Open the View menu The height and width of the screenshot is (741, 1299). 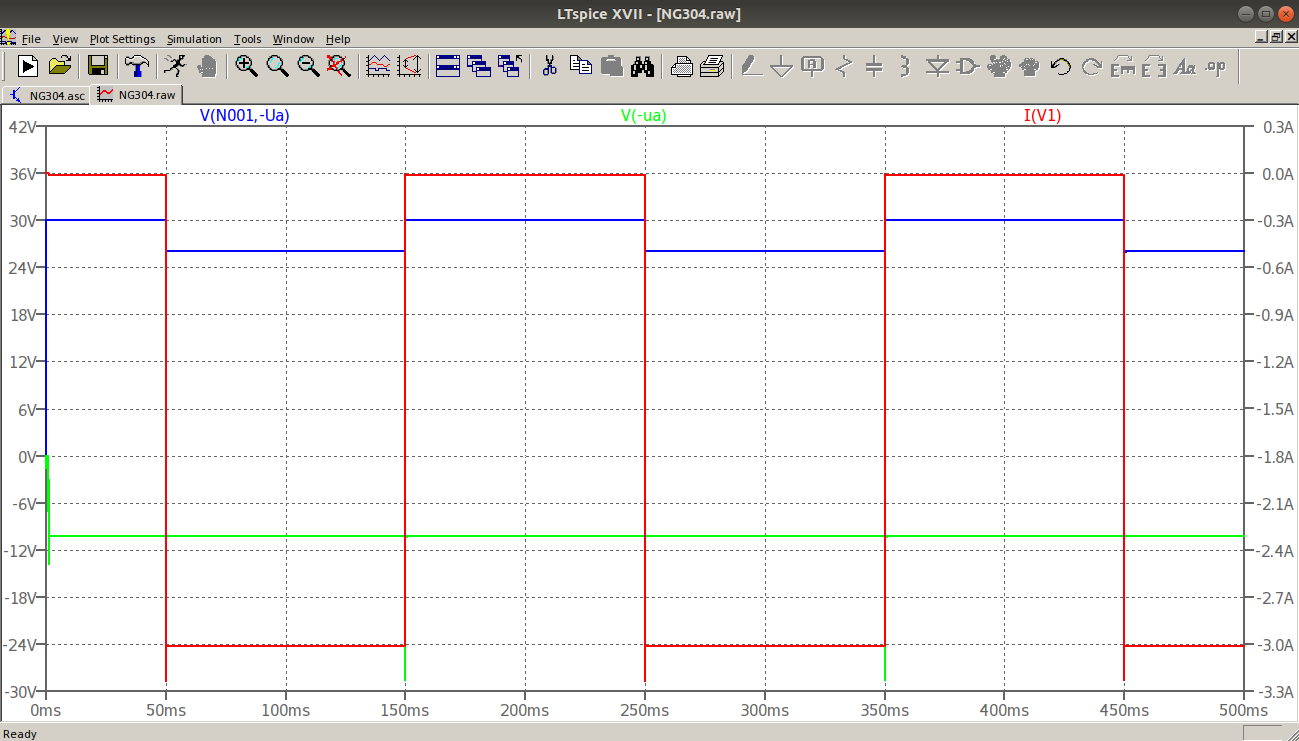click(65, 39)
